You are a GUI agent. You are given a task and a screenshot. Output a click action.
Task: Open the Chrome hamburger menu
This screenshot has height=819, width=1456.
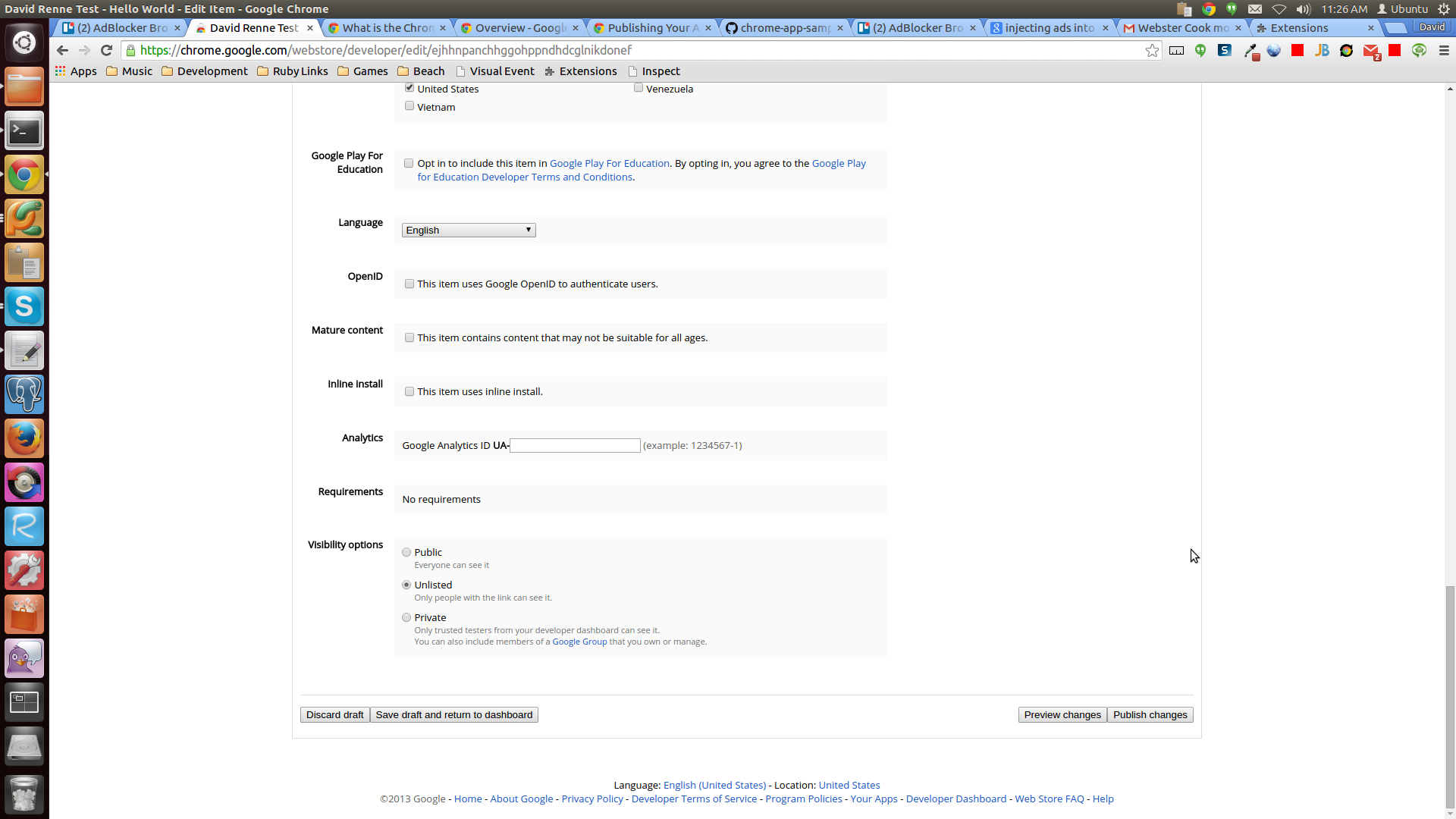1444,50
